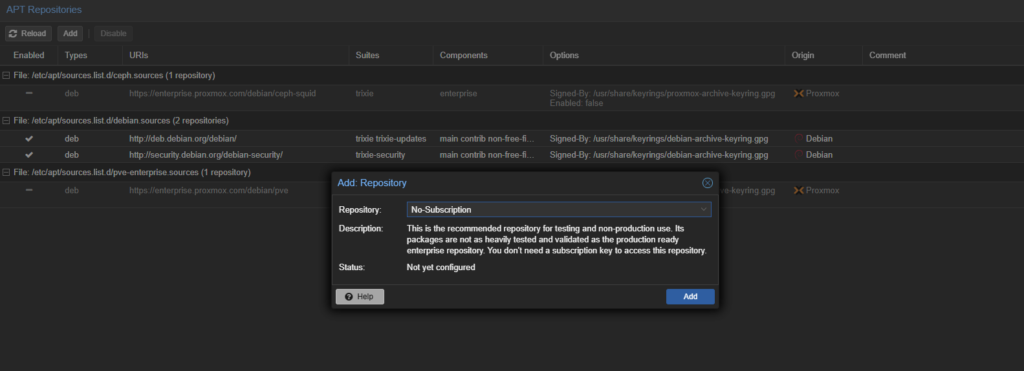The width and height of the screenshot is (1024, 371).
Task: Click the disabled dash icon for ceph-squid row
Action: pos(29,93)
